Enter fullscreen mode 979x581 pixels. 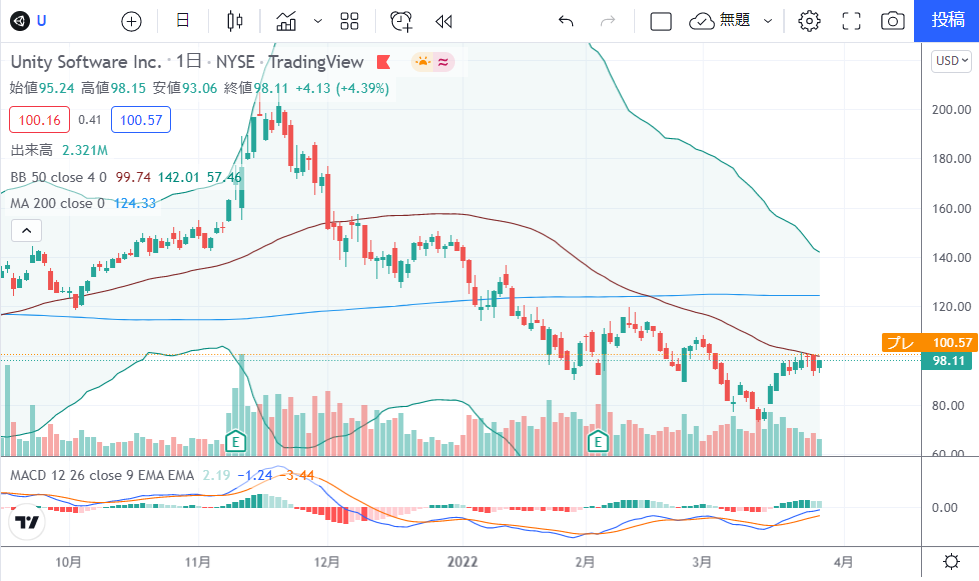(851, 21)
